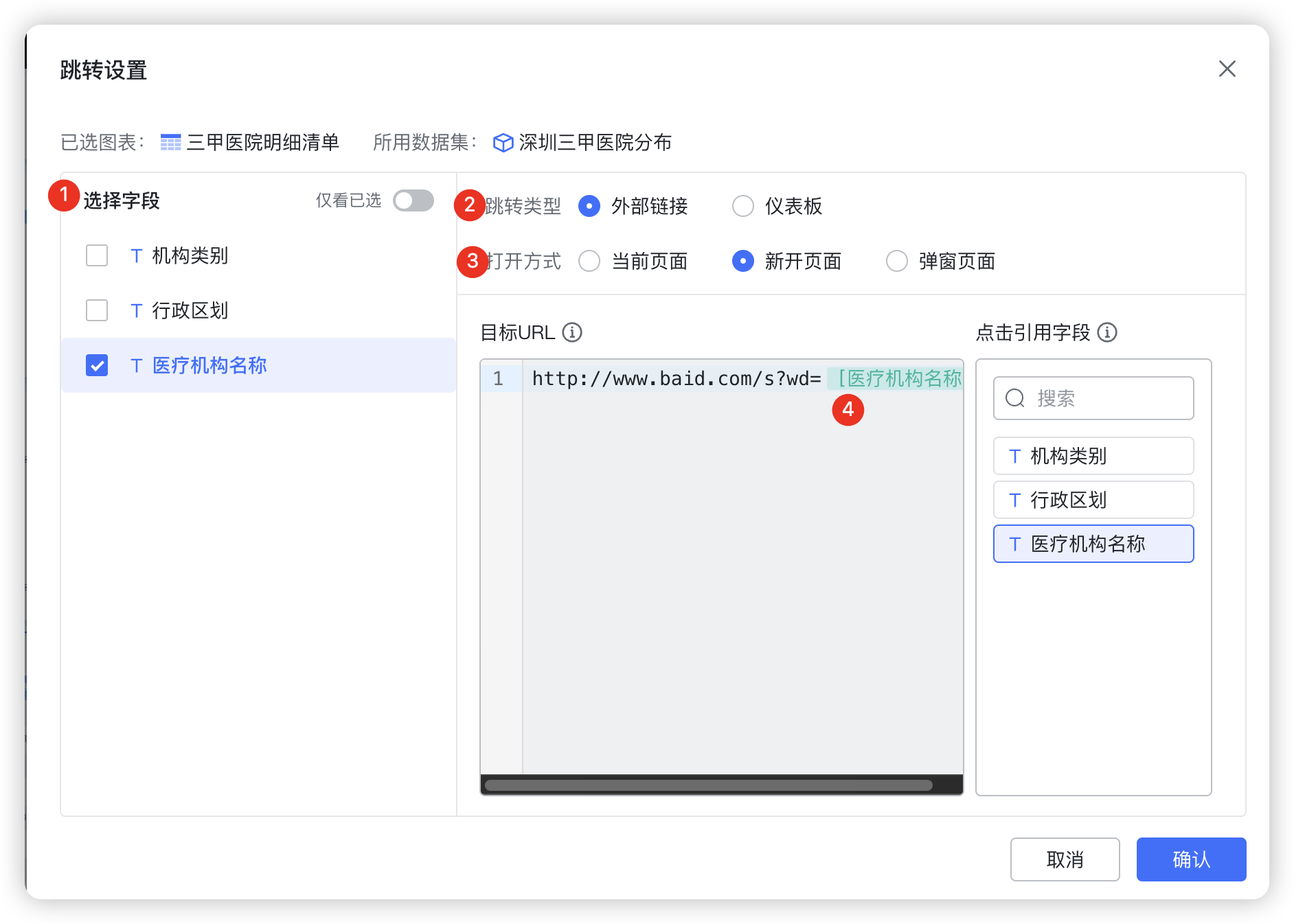Check the 机构类别 field checkbox
This screenshot has width=1294, height=924.
(x=97, y=255)
